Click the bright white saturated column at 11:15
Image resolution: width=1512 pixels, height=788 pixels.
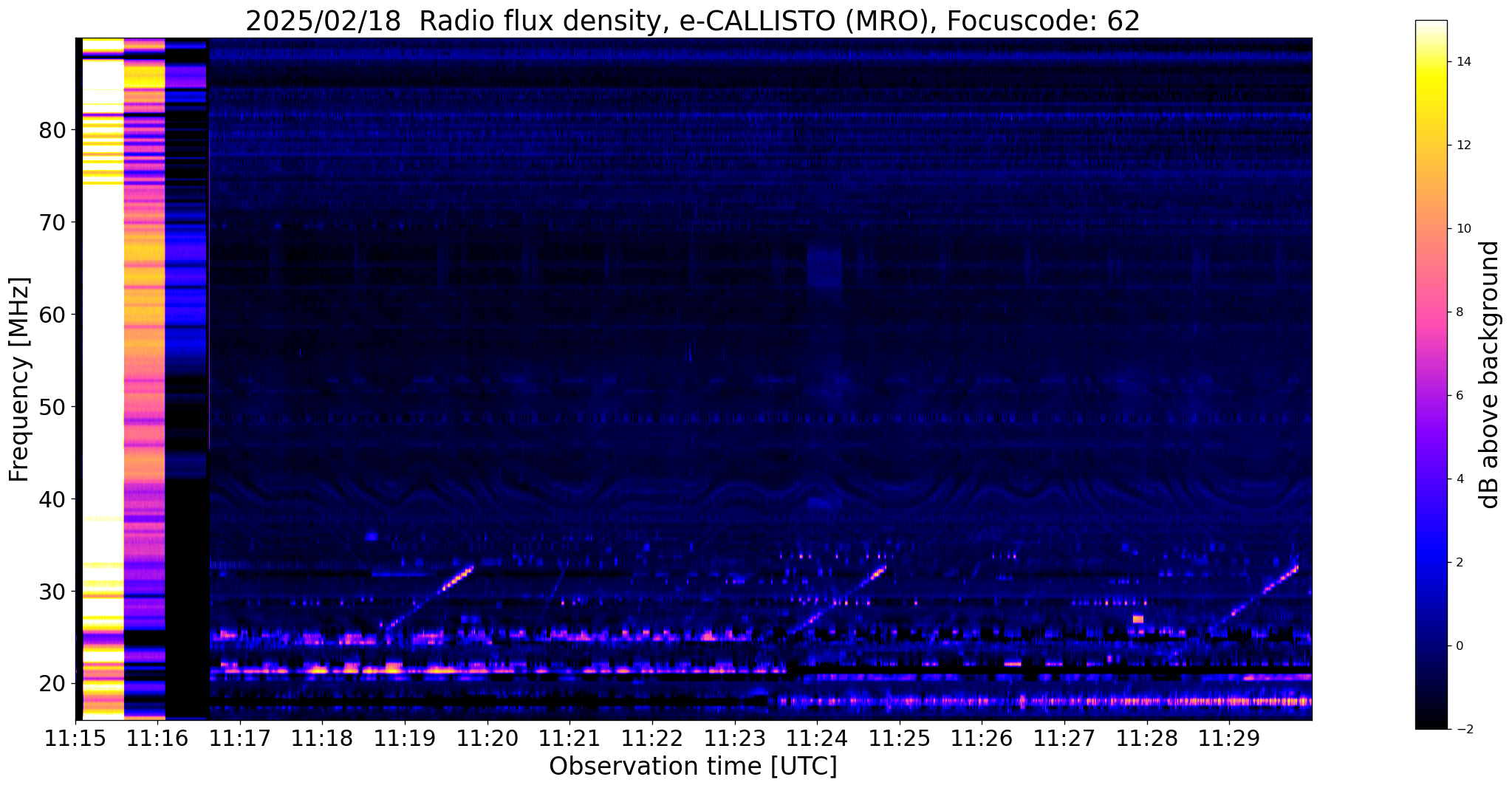(x=103, y=379)
